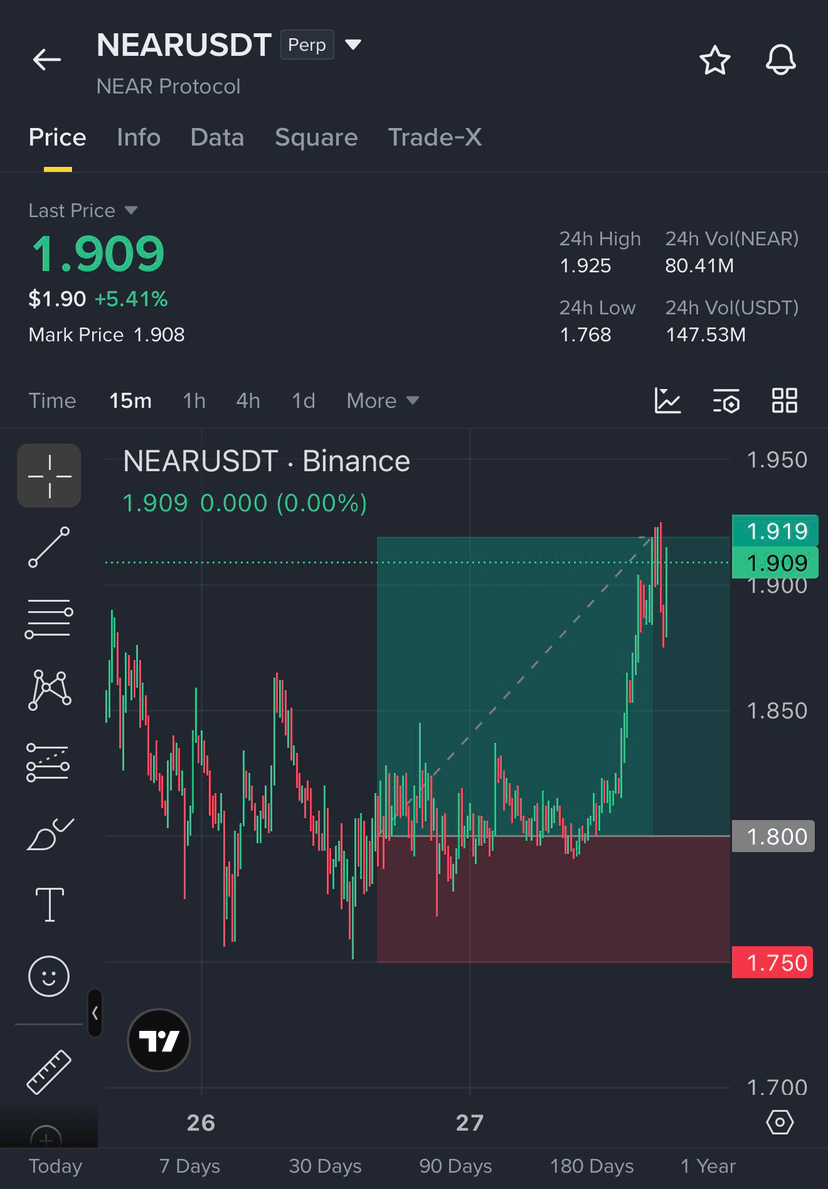Expand the NEARUSDT pair selector arrow

pos(353,45)
